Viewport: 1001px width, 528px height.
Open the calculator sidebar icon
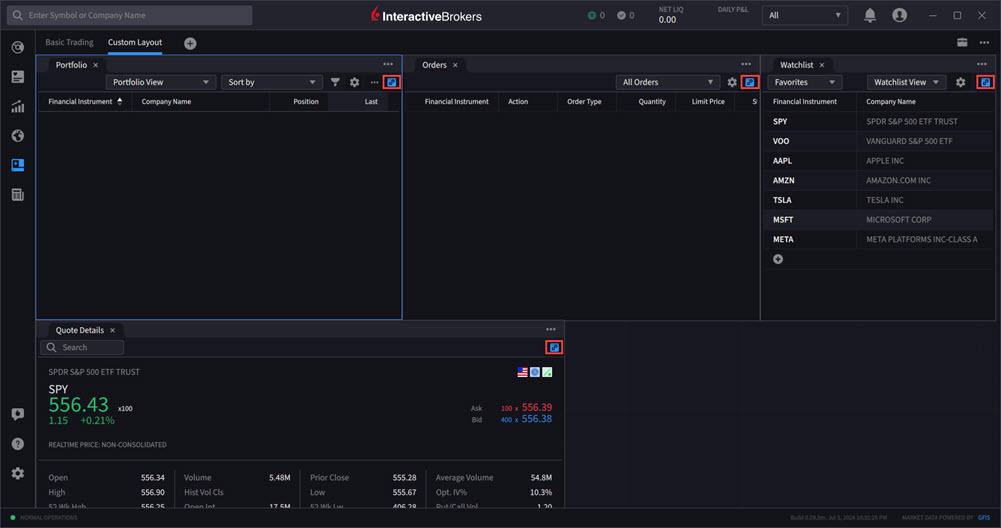tap(18, 195)
